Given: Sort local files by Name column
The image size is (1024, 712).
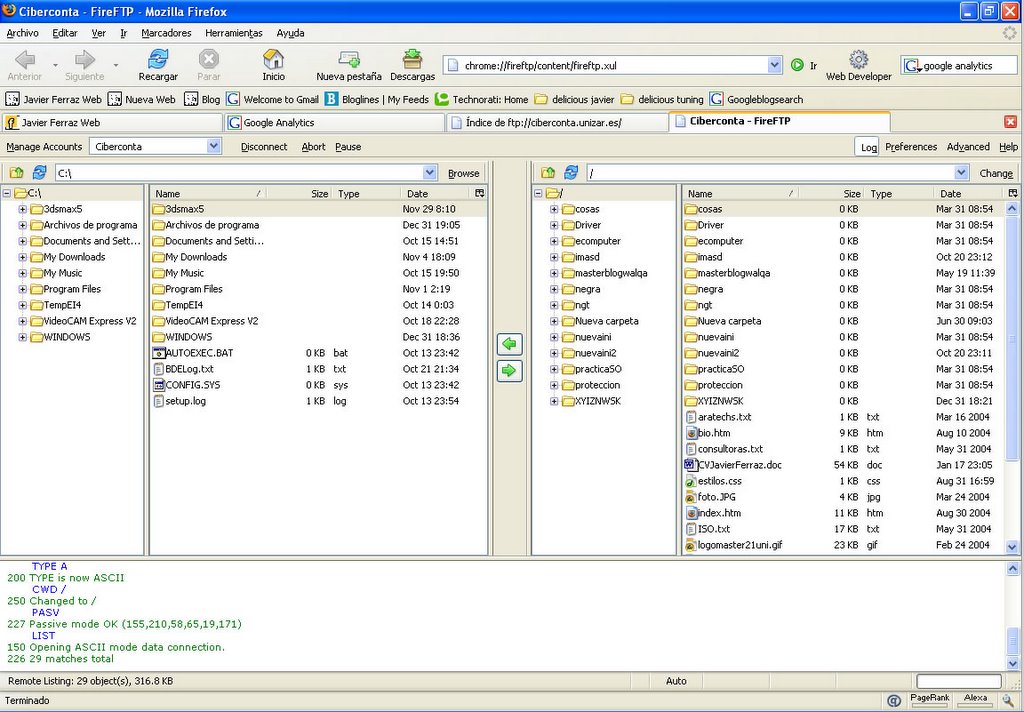Looking at the screenshot, I should pos(208,193).
